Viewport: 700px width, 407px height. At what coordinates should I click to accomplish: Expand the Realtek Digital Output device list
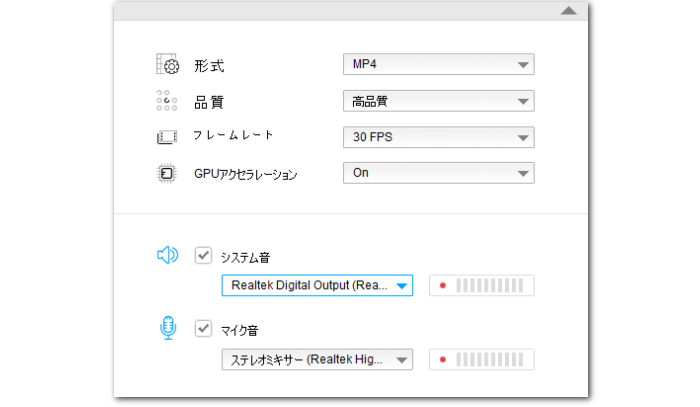(x=401, y=286)
